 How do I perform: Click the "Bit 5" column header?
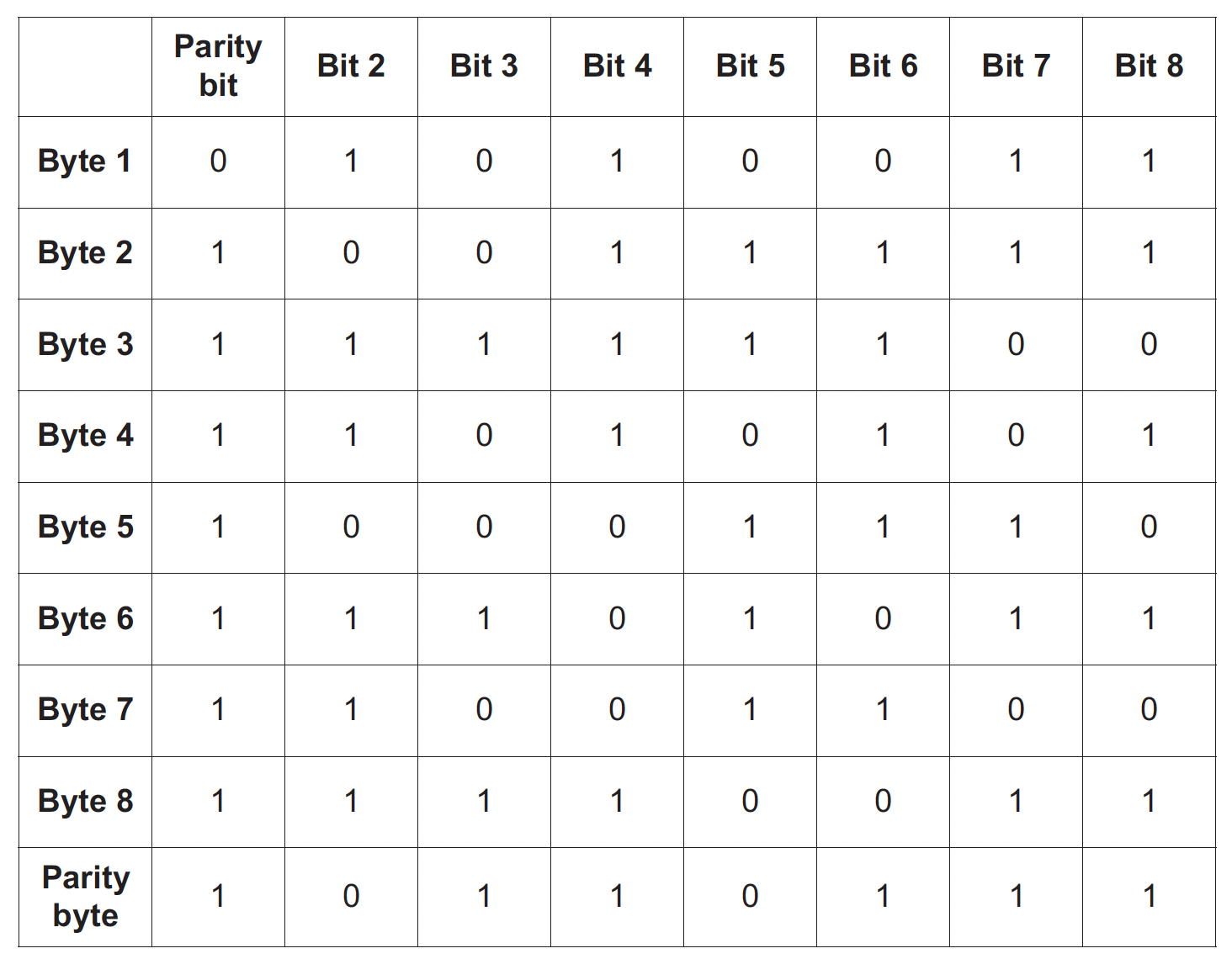750,66
